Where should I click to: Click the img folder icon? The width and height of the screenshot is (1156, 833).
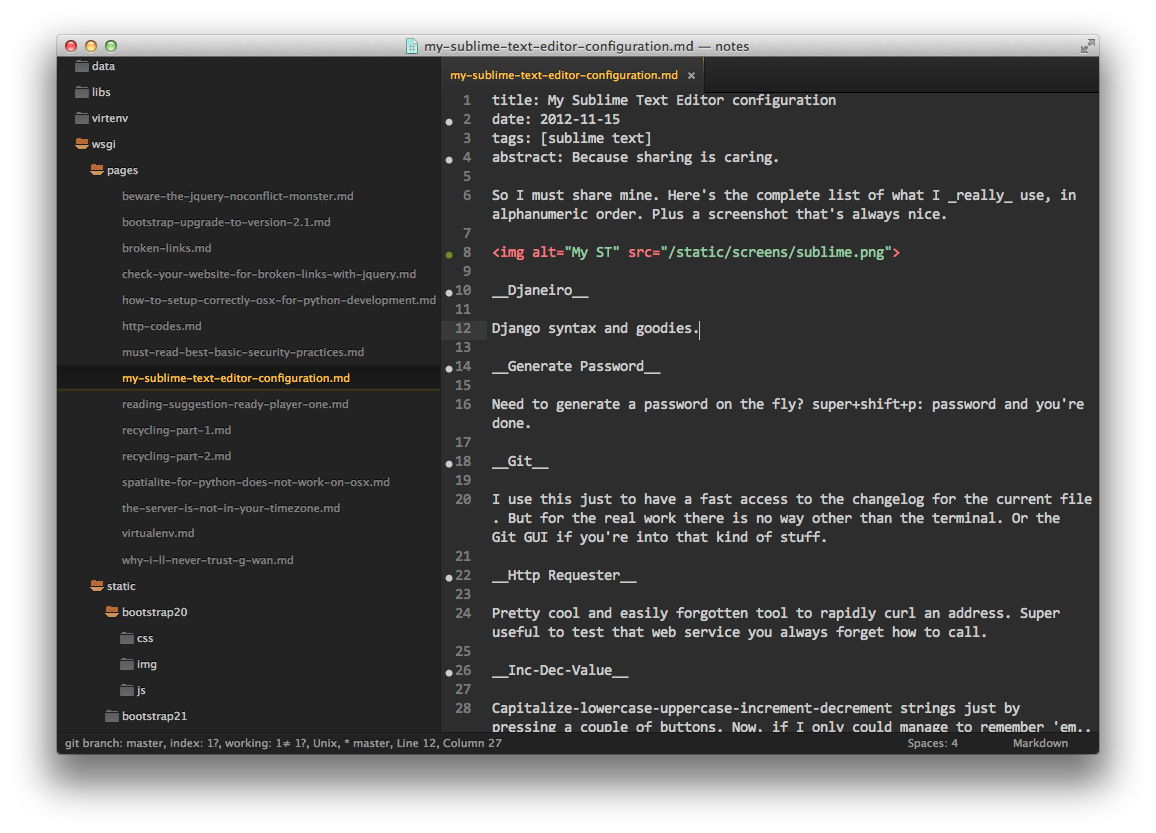[126, 664]
